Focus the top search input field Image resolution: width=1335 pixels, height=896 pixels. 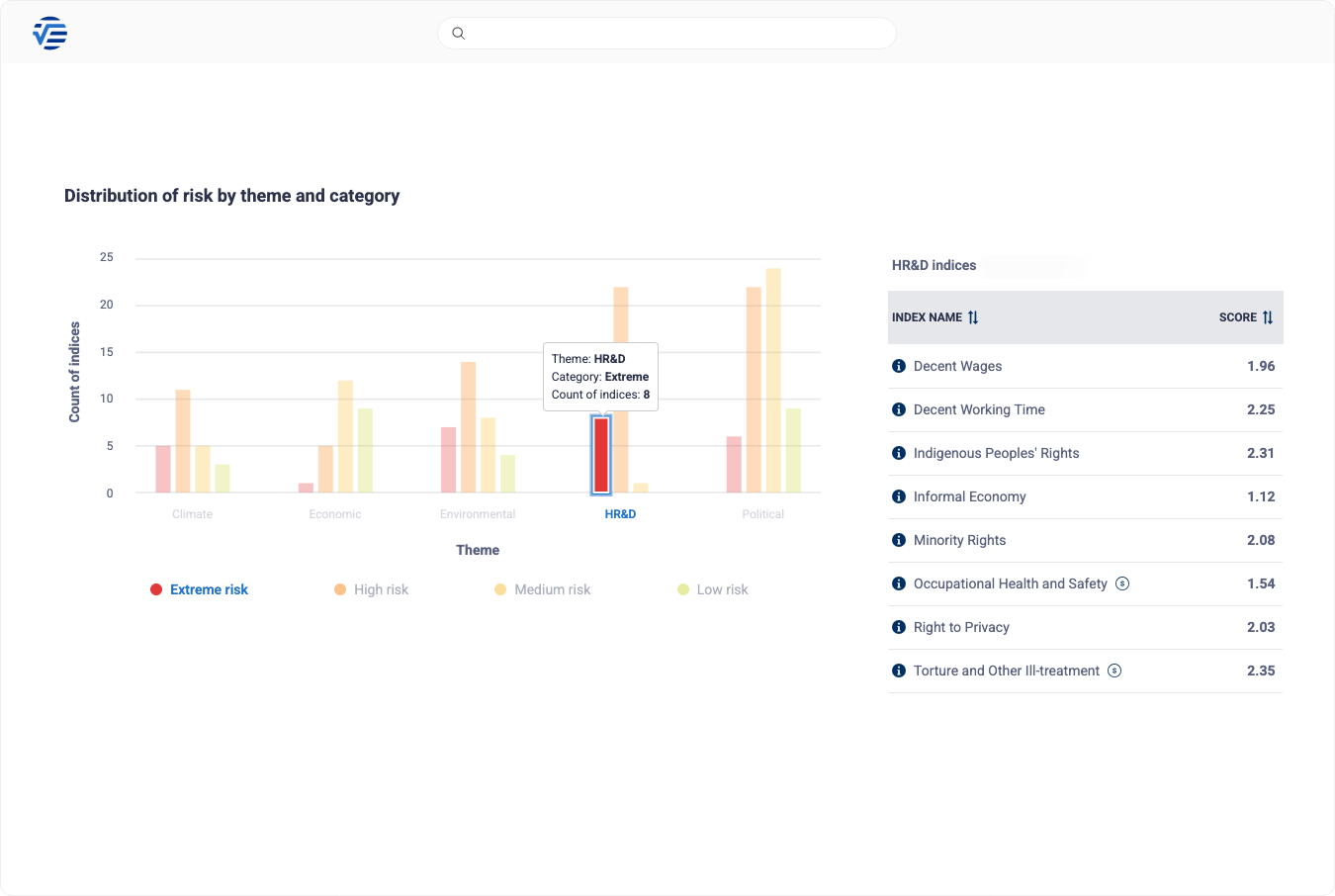point(677,34)
